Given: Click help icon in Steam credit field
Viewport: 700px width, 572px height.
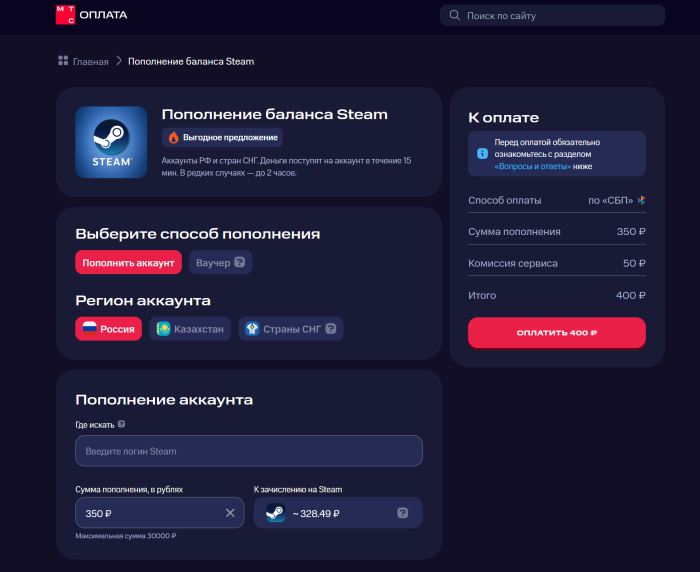Looking at the screenshot, I should click(402, 513).
